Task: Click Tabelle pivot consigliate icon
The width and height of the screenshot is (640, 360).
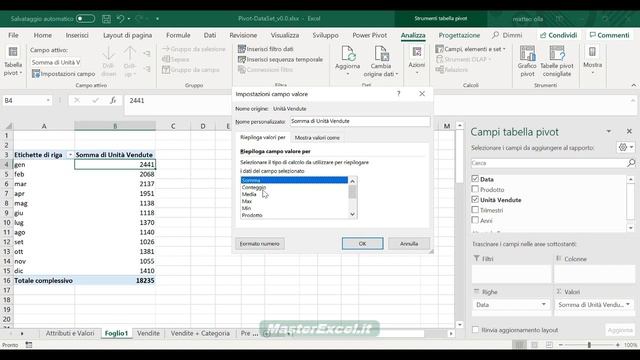Action: [x=557, y=53]
